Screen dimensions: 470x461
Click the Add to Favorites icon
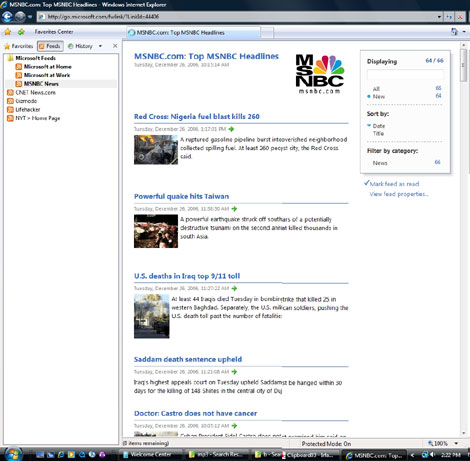21,32
